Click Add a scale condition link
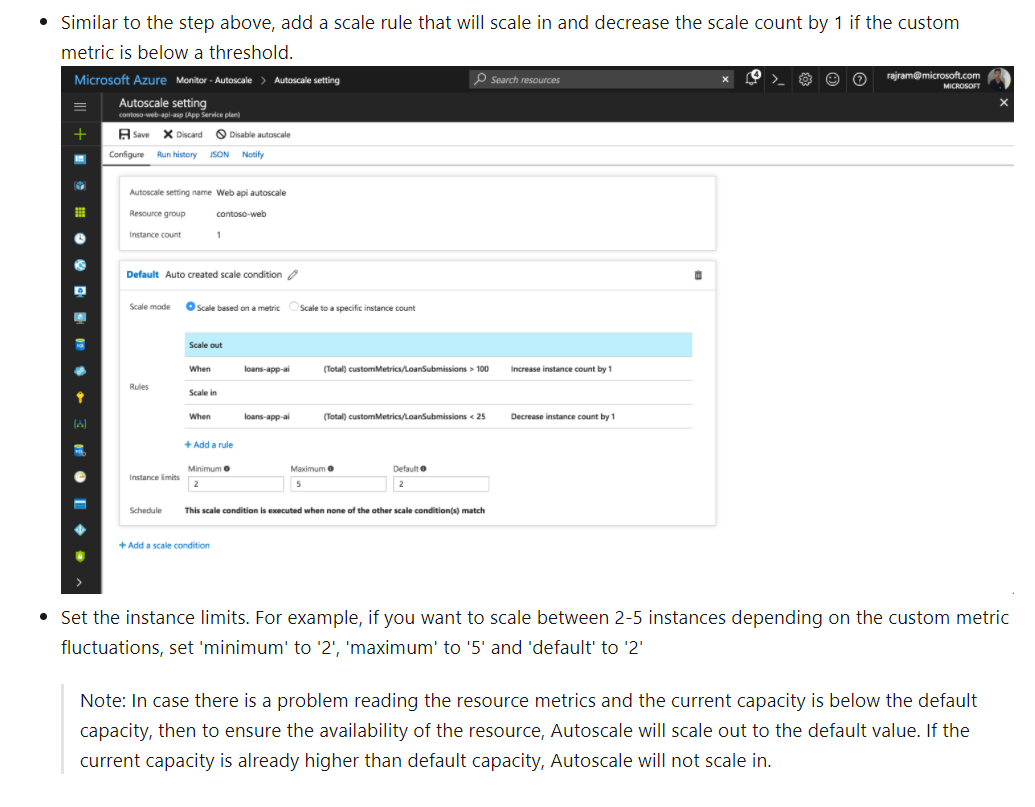Viewport: 1035px width, 807px height. pos(164,545)
